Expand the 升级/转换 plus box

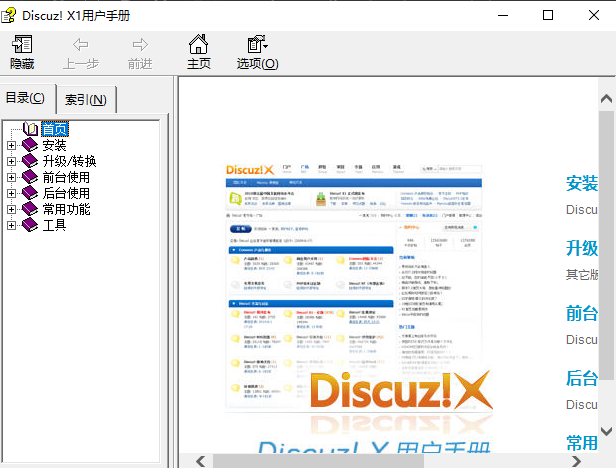[12, 162]
